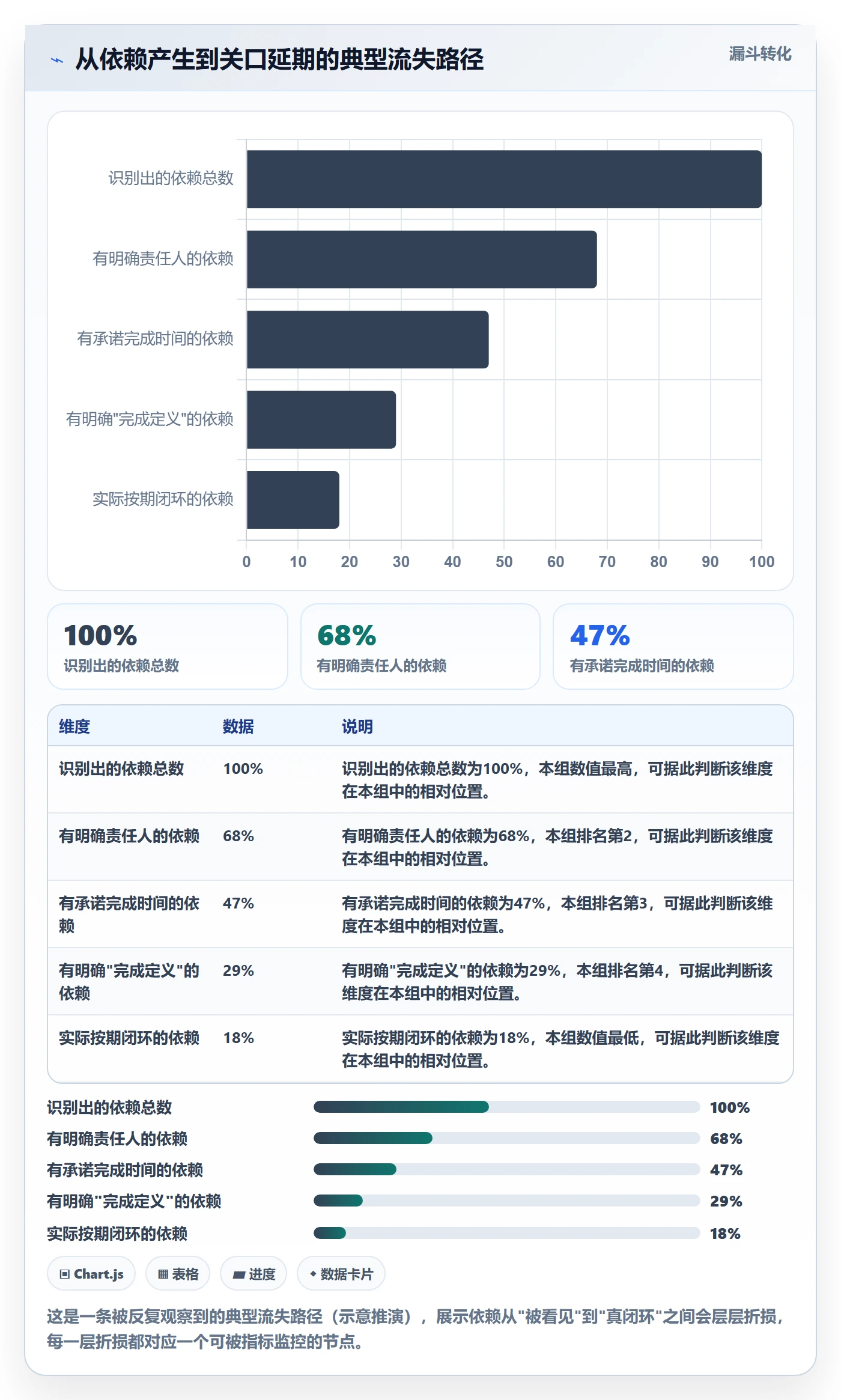The image size is (841, 1400).
Task: Click the progress bar for 有承诺完成时间的依赖
Action: click(x=507, y=1169)
